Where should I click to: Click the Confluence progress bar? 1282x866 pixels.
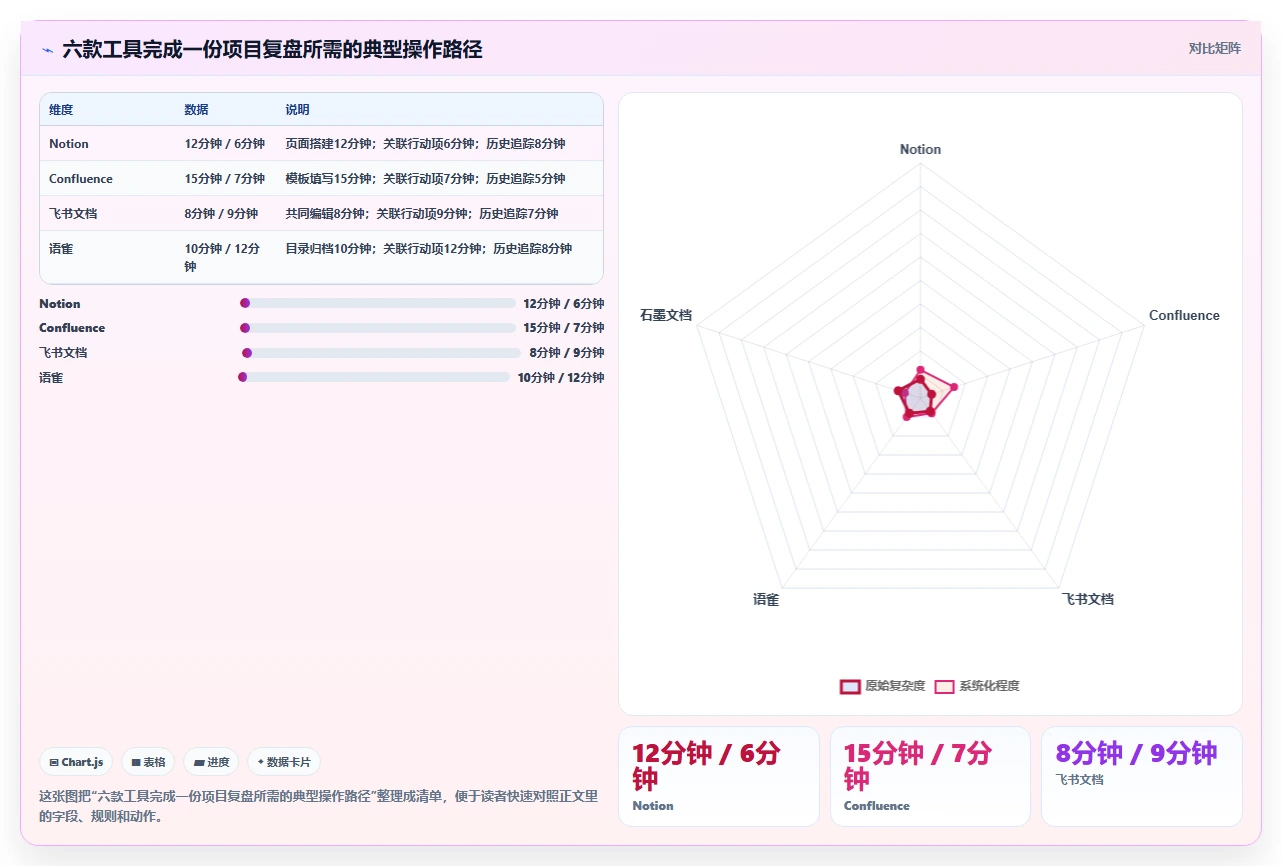point(378,328)
